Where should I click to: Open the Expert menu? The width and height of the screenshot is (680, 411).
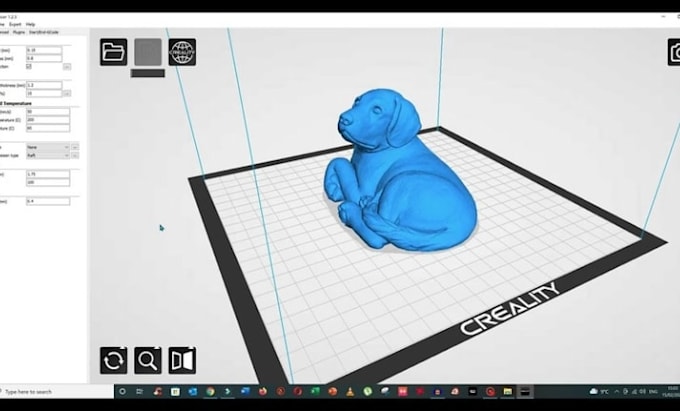click(15, 25)
